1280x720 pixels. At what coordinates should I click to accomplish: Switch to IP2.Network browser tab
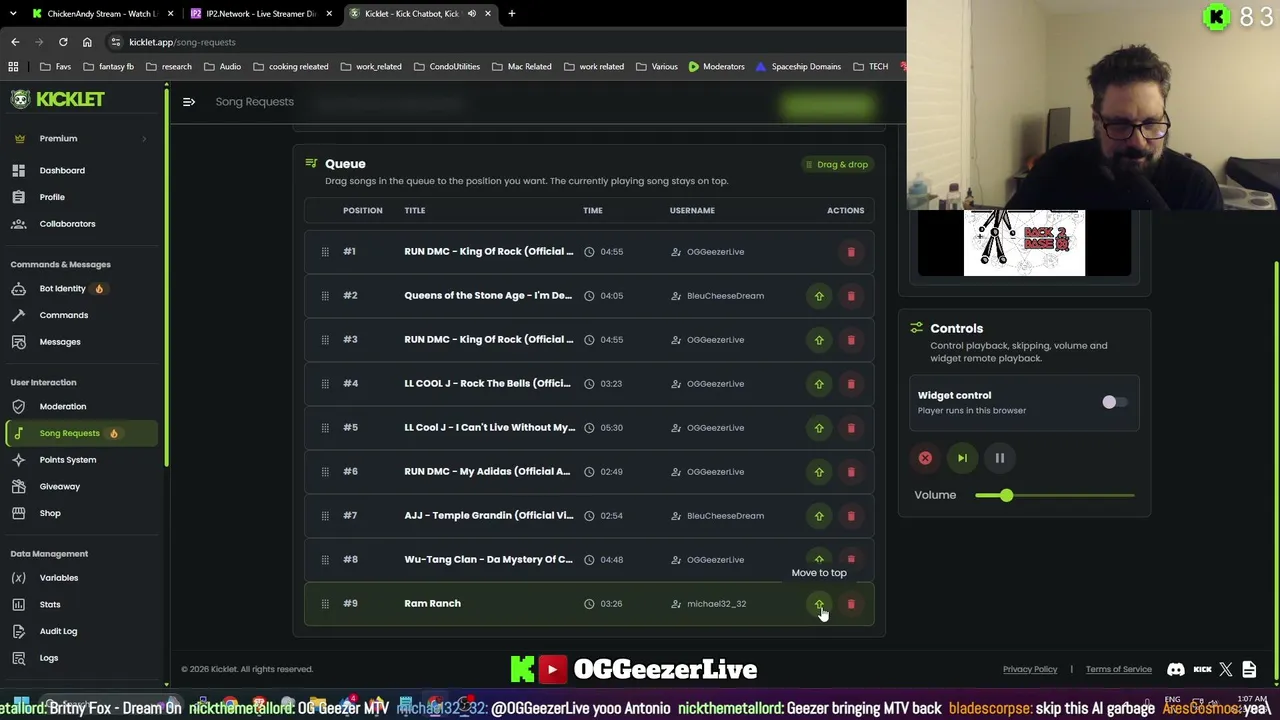point(262,14)
